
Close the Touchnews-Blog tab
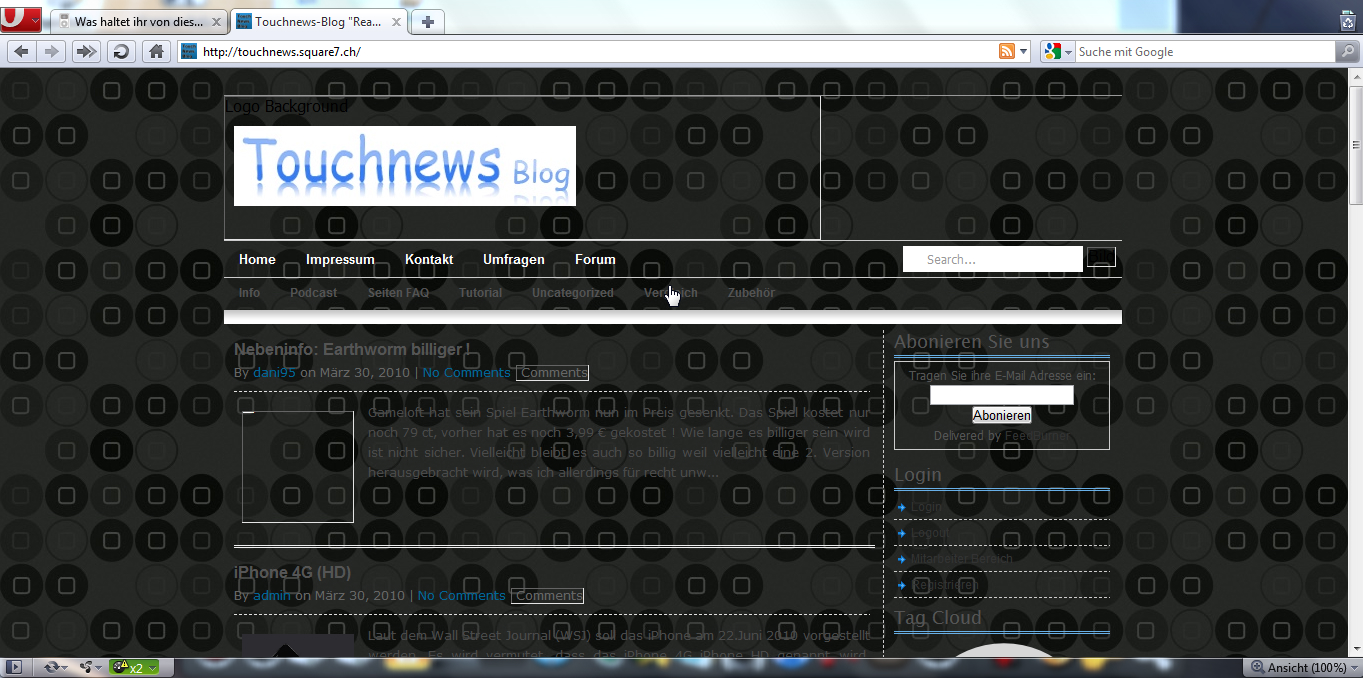coord(397,22)
